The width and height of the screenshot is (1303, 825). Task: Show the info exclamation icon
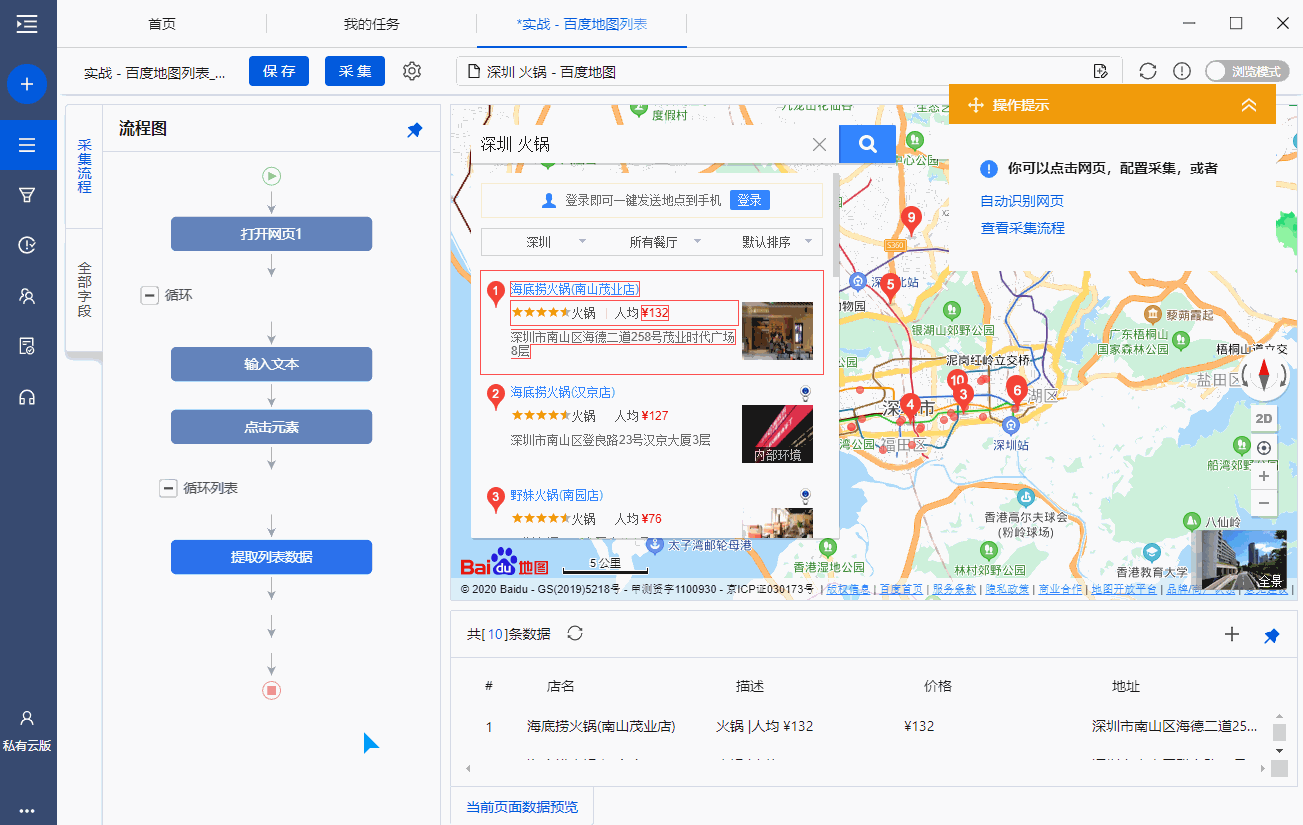point(1182,71)
